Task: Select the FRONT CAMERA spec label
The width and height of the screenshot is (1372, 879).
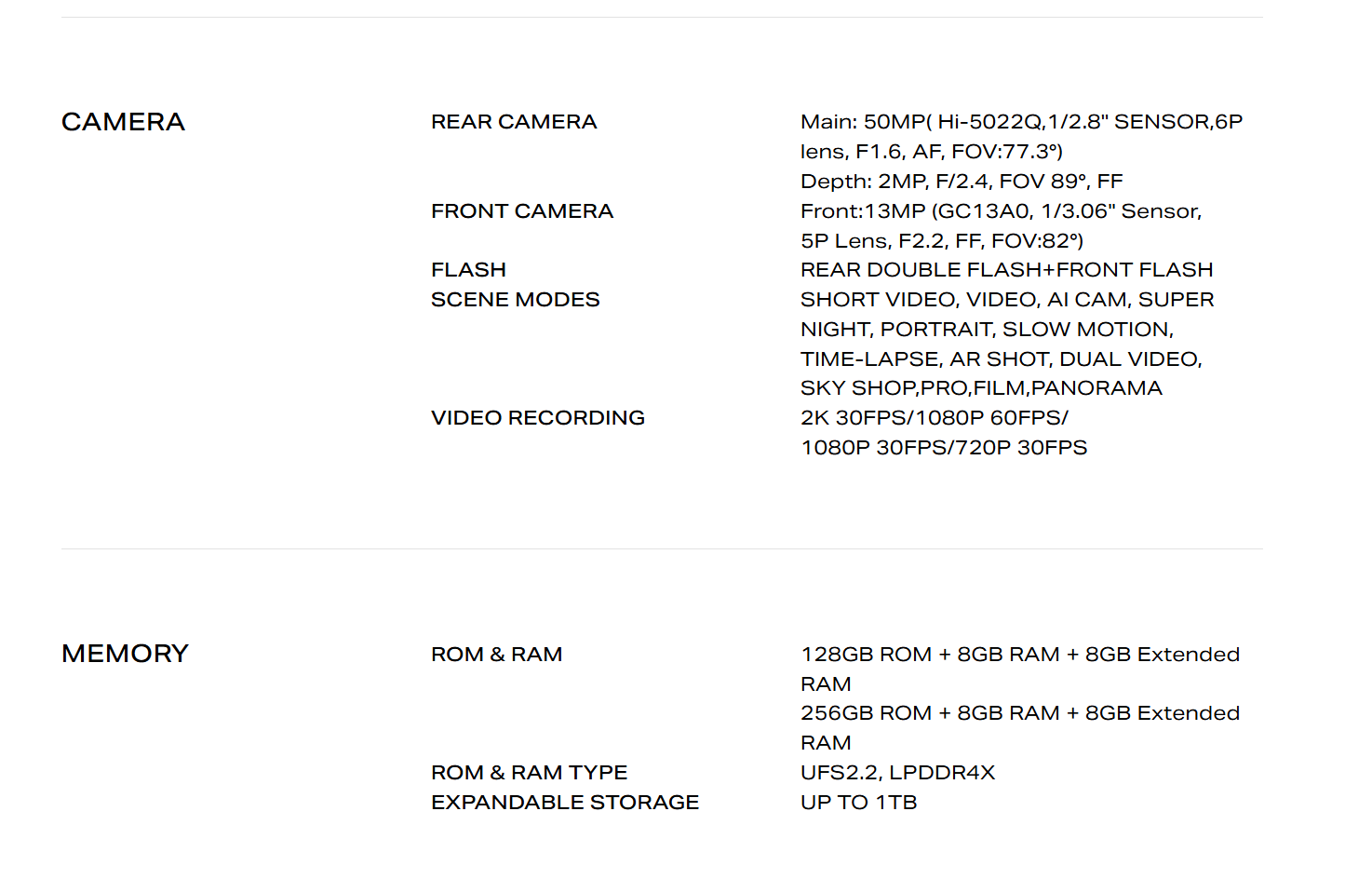Action: coord(522,211)
